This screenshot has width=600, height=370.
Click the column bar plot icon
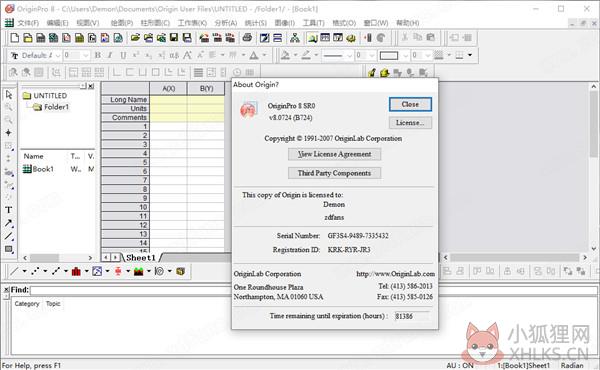(76, 271)
